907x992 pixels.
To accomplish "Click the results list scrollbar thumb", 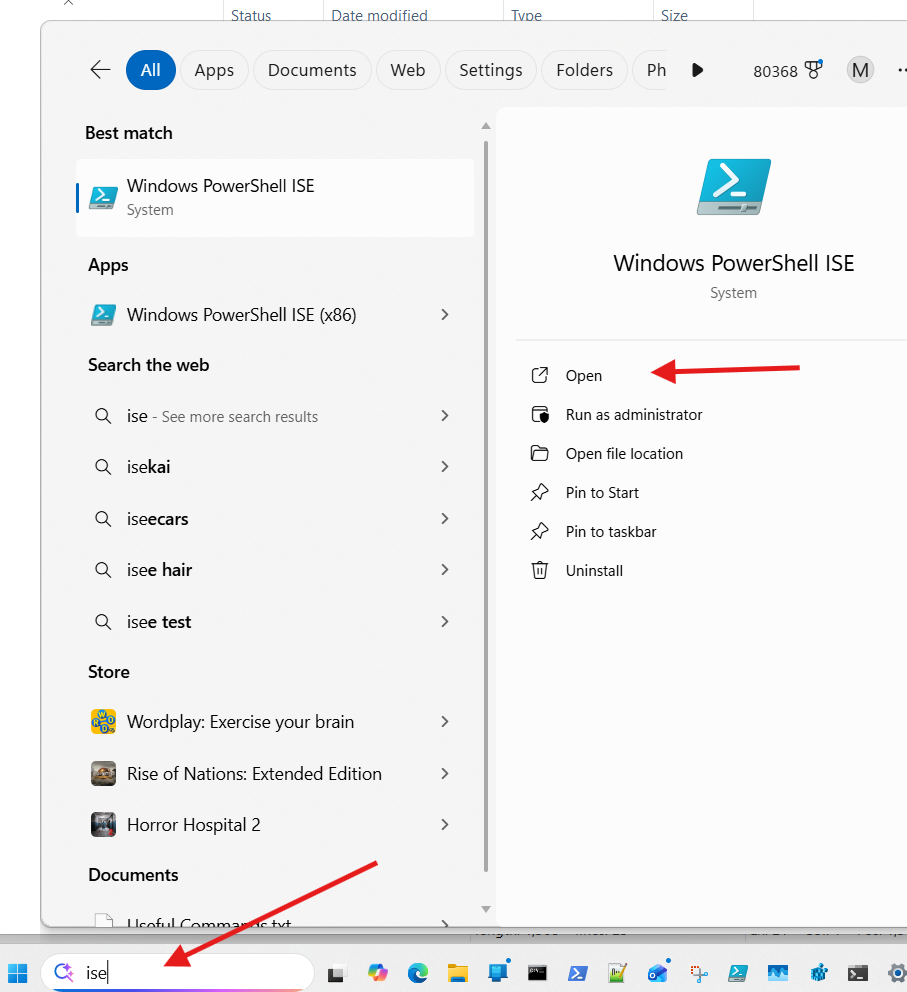I will click(x=486, y=506).
